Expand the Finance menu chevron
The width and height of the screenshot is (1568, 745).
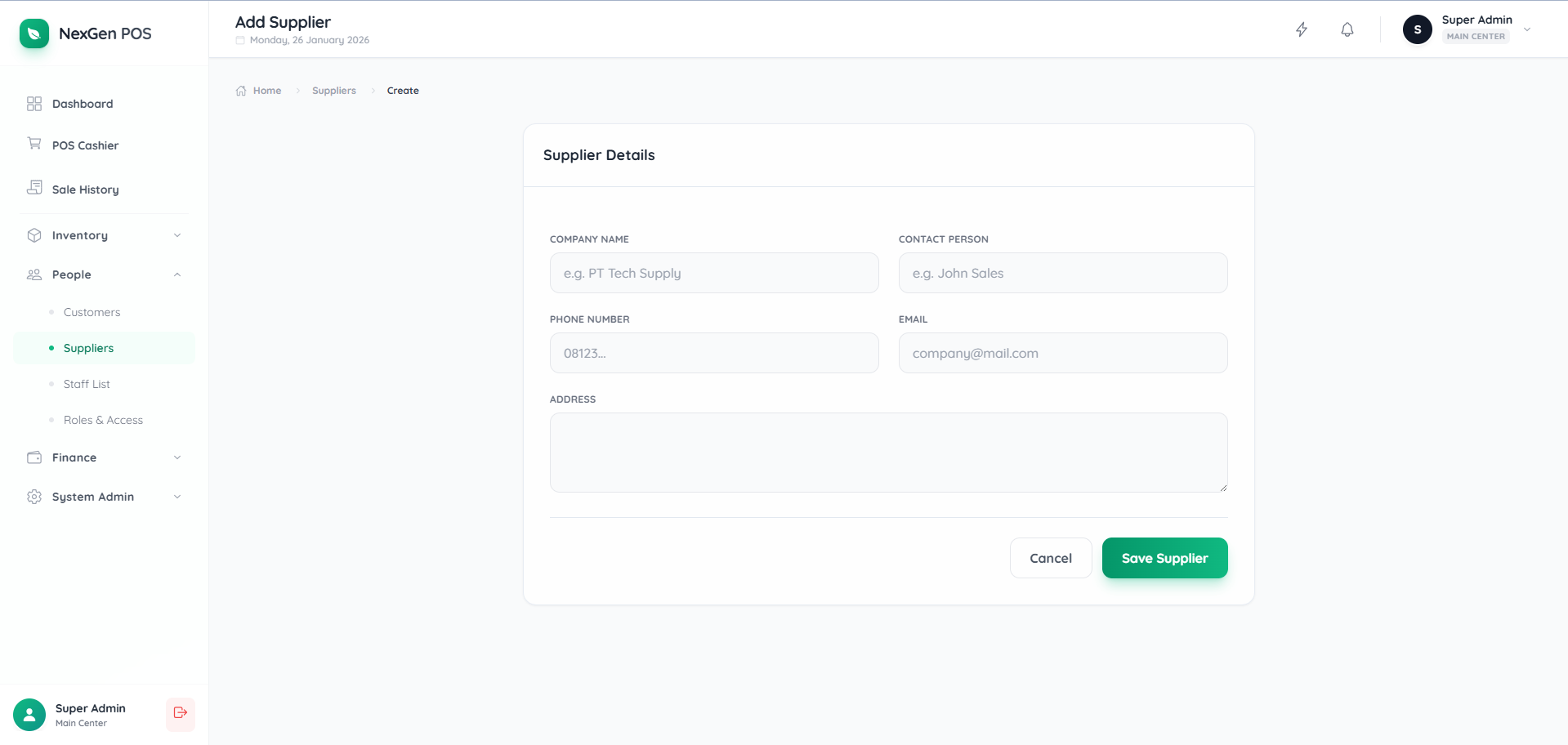pos(177,457)
